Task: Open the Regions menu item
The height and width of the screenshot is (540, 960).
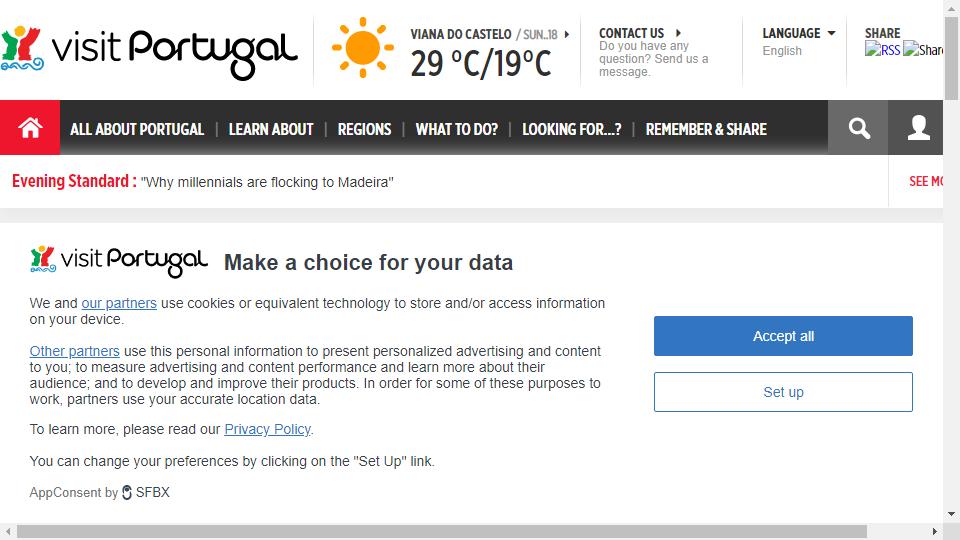Action: point(364,129)
